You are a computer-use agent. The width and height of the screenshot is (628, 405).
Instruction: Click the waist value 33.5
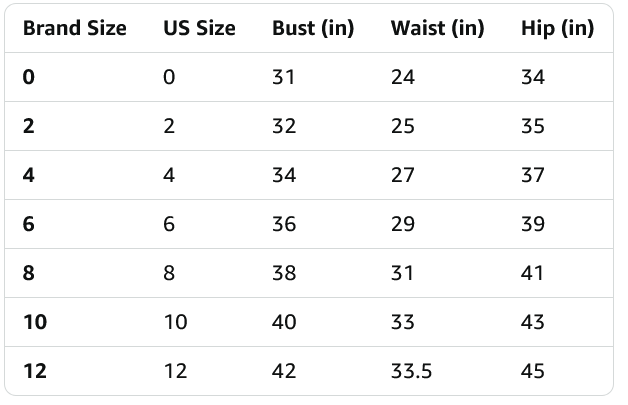[x=411, y=371]
